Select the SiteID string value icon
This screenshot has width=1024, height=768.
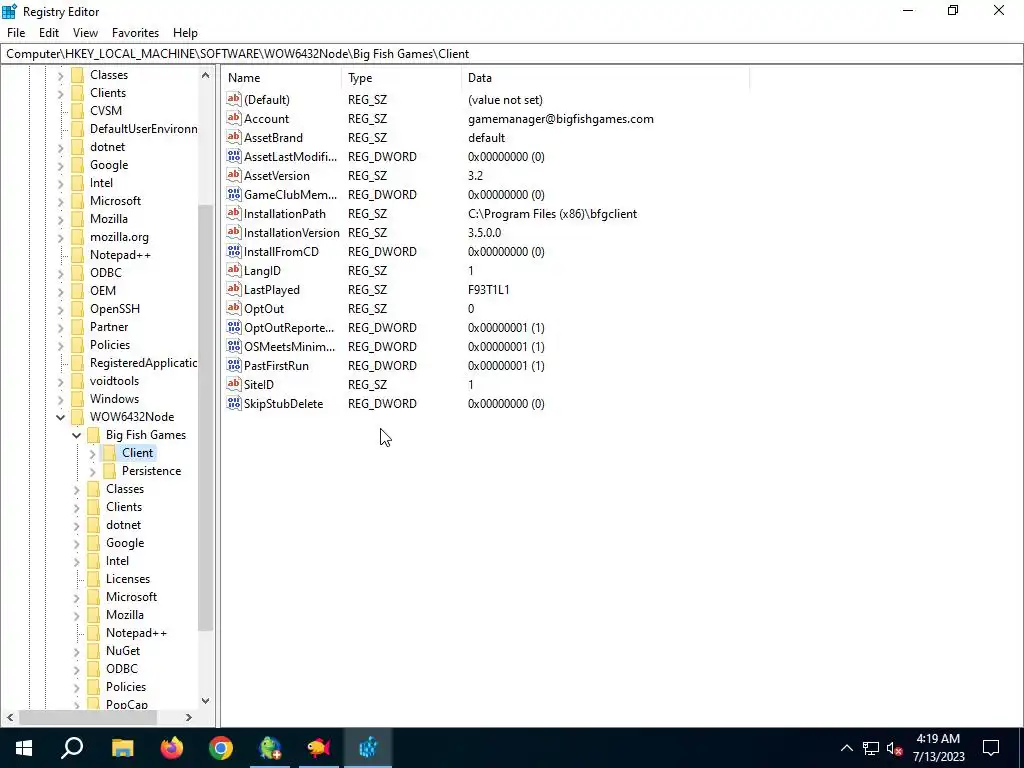coord(234,384)
